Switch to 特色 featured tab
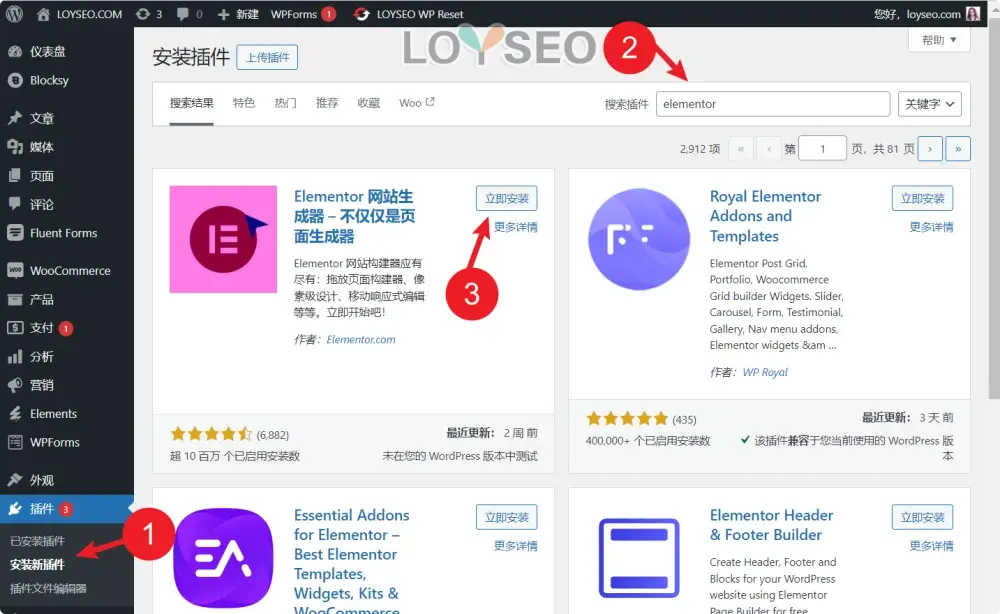This screenshot has height=614, width=1000. [x=244, y=103]
